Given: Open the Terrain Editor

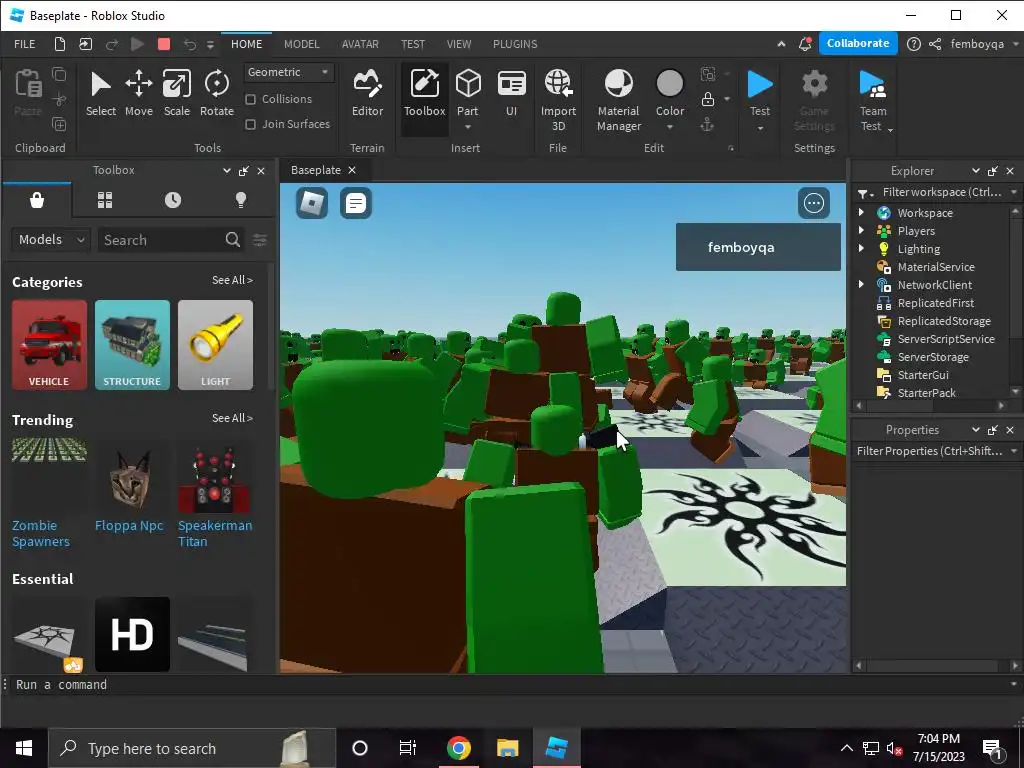Looking at the screenshot, I should (x=367, y=94).
